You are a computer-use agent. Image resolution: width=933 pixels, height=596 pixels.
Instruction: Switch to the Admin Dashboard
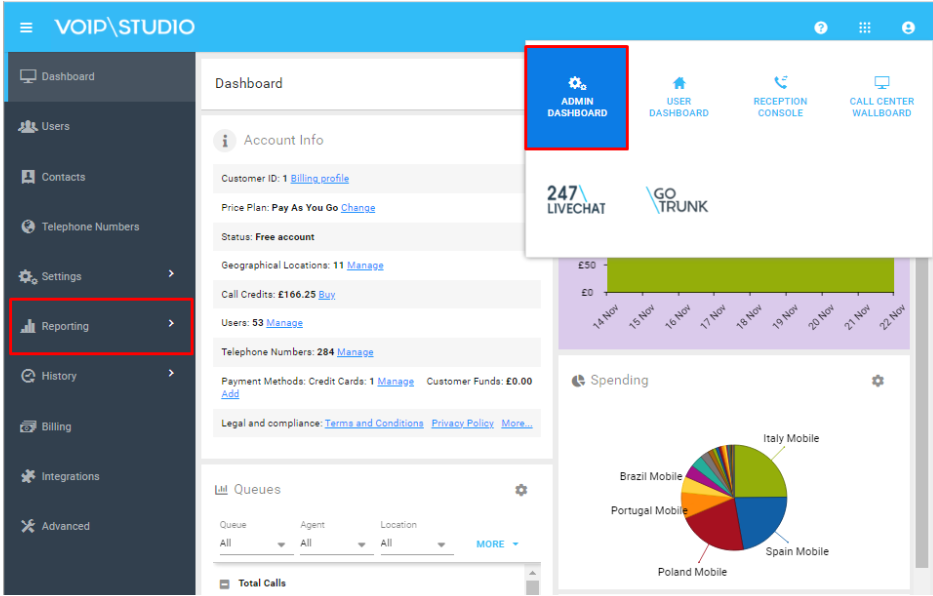pyautogui.click(x=577, y=96)
